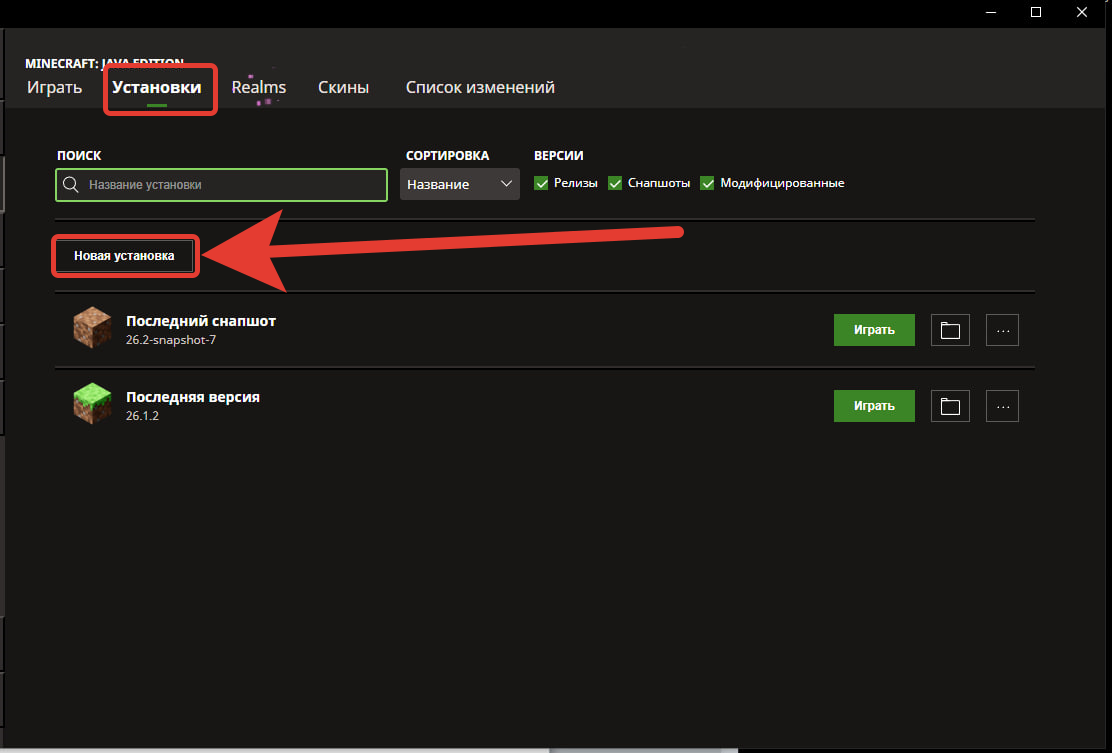Open the Скины tab
Viewport: 1112px width, 753px height.
pos(343,87)
